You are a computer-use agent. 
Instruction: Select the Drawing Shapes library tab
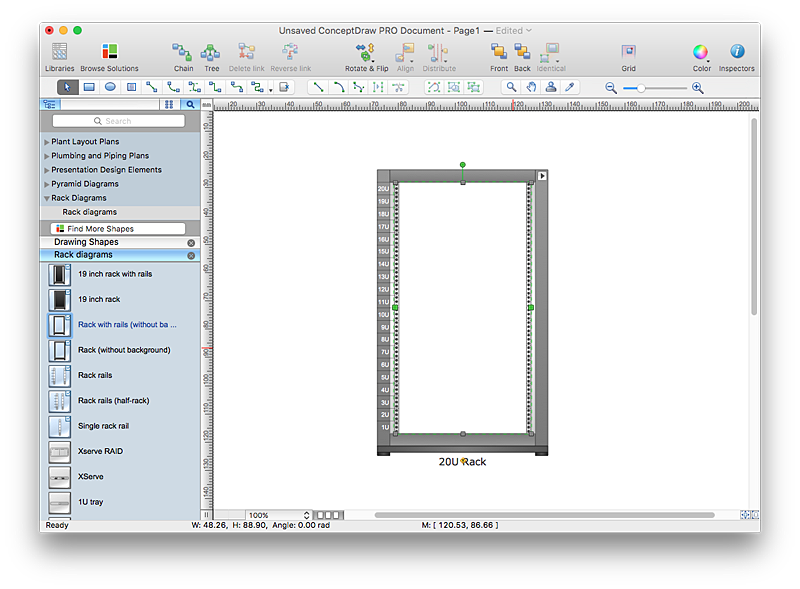(x=86, y=242)
